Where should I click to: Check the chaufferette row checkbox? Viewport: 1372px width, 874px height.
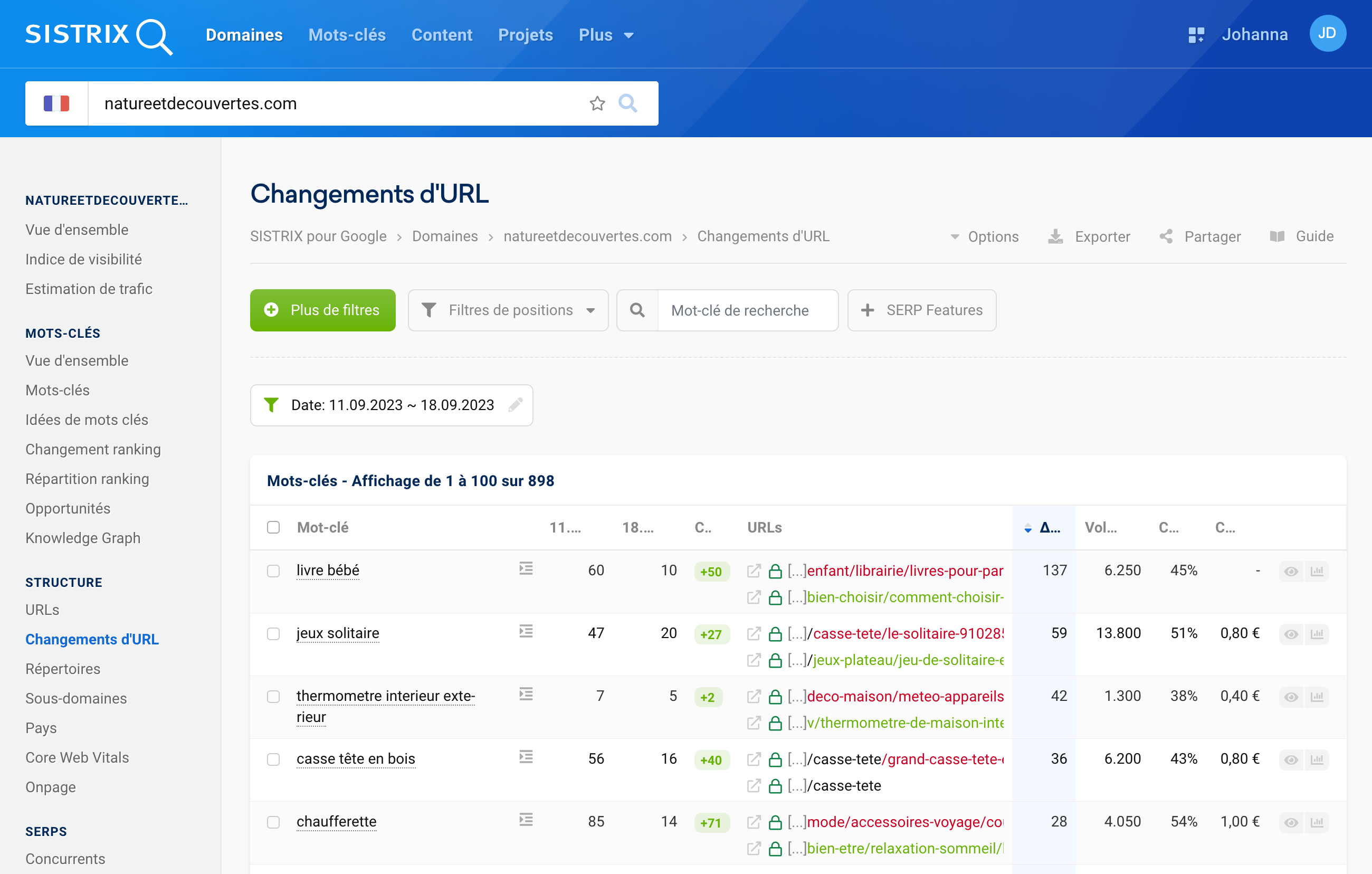pos(273,822)
